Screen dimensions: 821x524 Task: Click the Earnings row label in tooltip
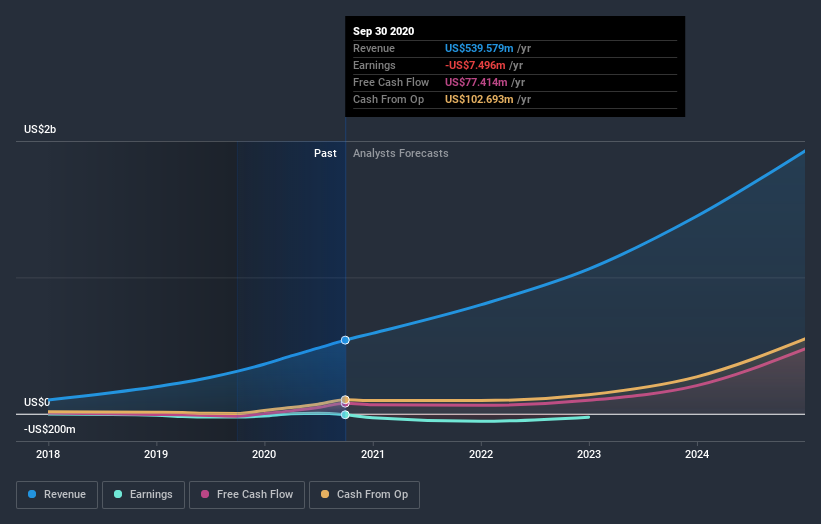[x=374, y=65]
